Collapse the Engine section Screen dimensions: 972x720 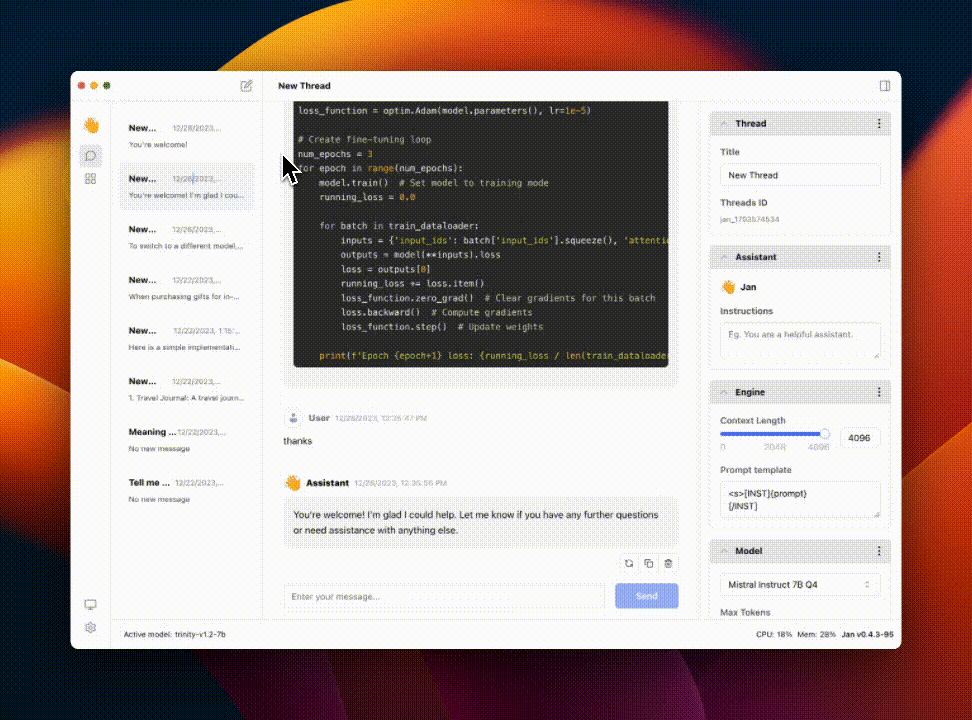pos(724,392)
